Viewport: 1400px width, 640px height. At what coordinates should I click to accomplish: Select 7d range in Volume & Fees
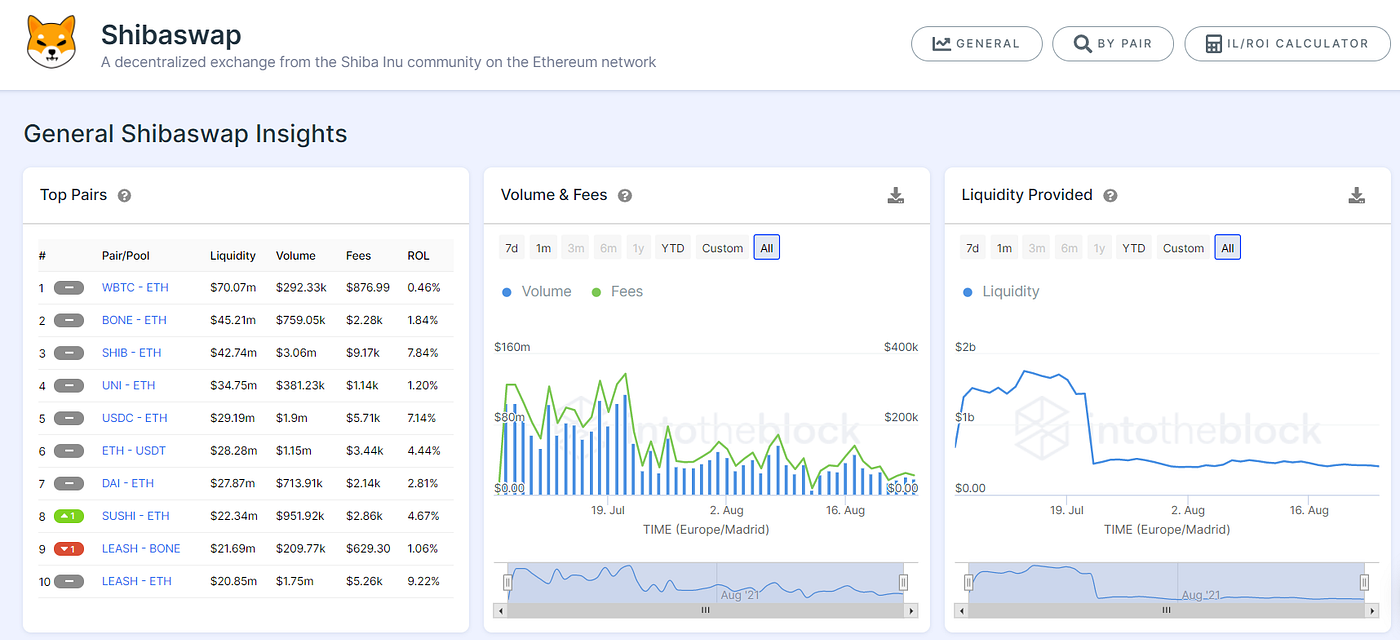(x=512, y=248)
